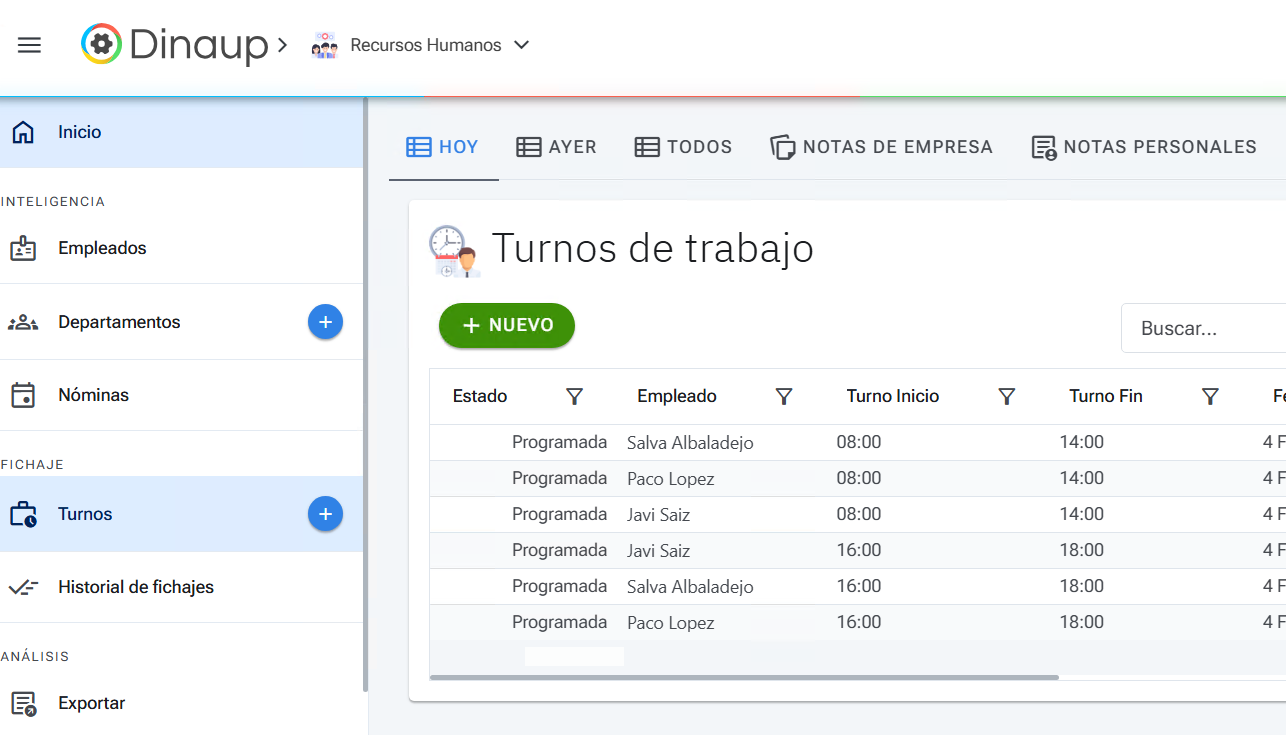
Task: Select the Exportar option
Action: [93, 702]
